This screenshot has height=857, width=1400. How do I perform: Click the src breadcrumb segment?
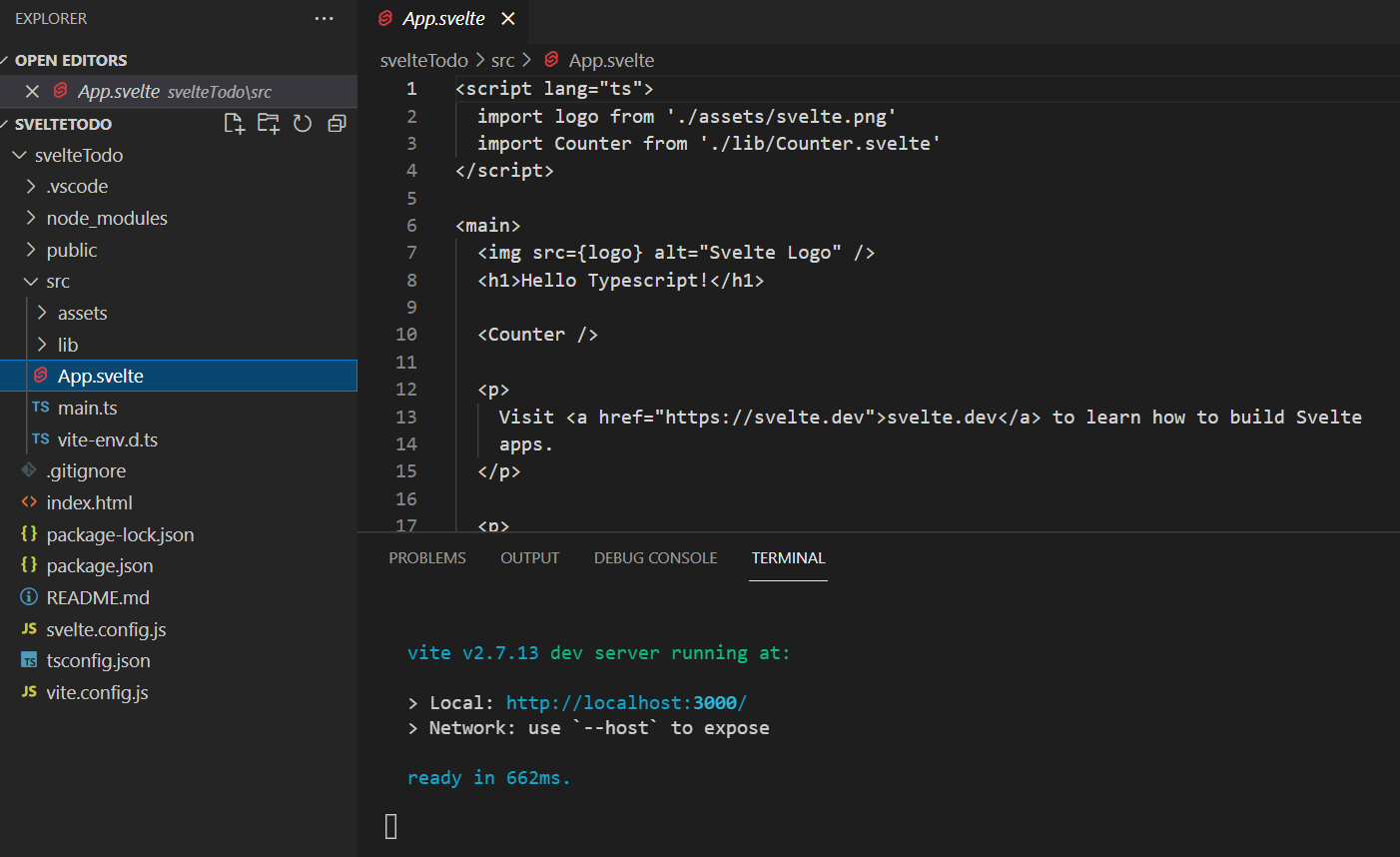[x=503, y=61]
